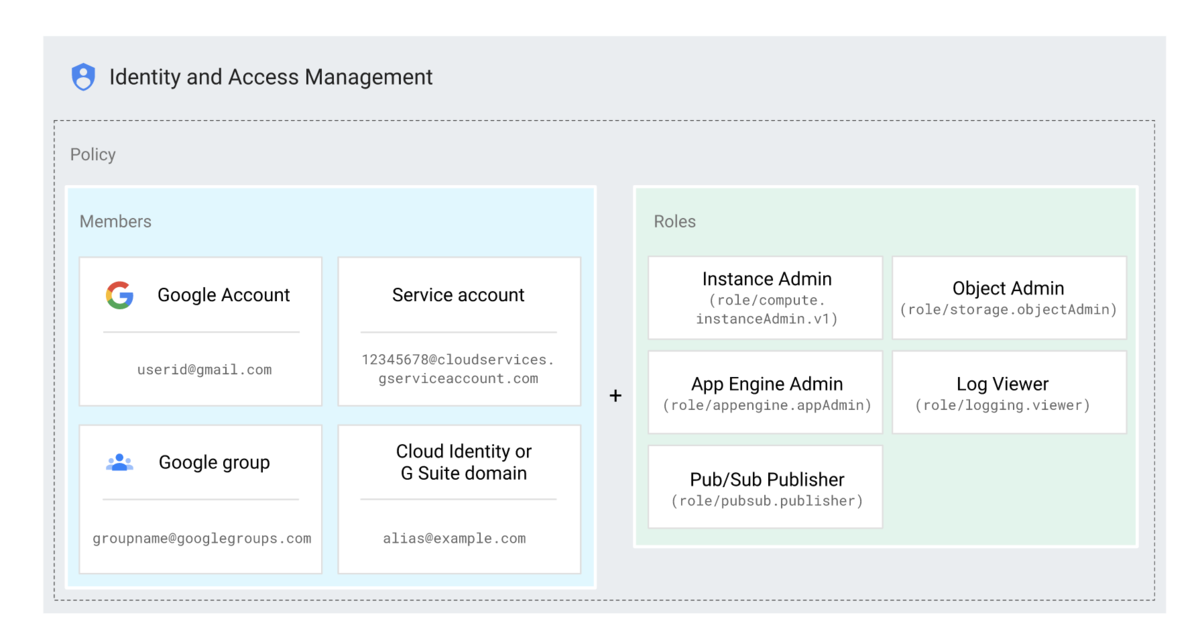
Task: Select the Google Account member card
Action: [201, 332]
